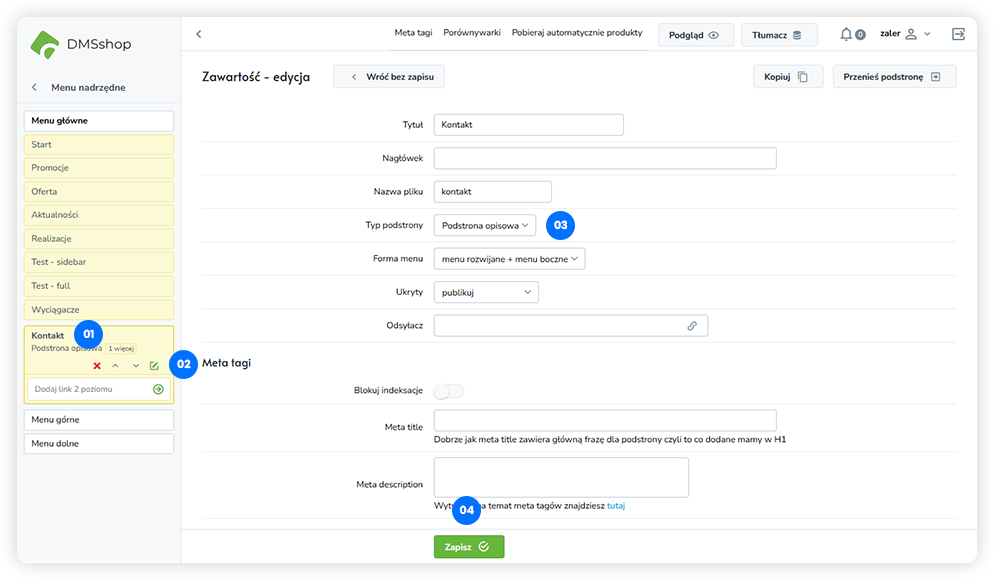Click into the Meta title input field
Screen dimensions: 994x580
click(x=605, y=420)
